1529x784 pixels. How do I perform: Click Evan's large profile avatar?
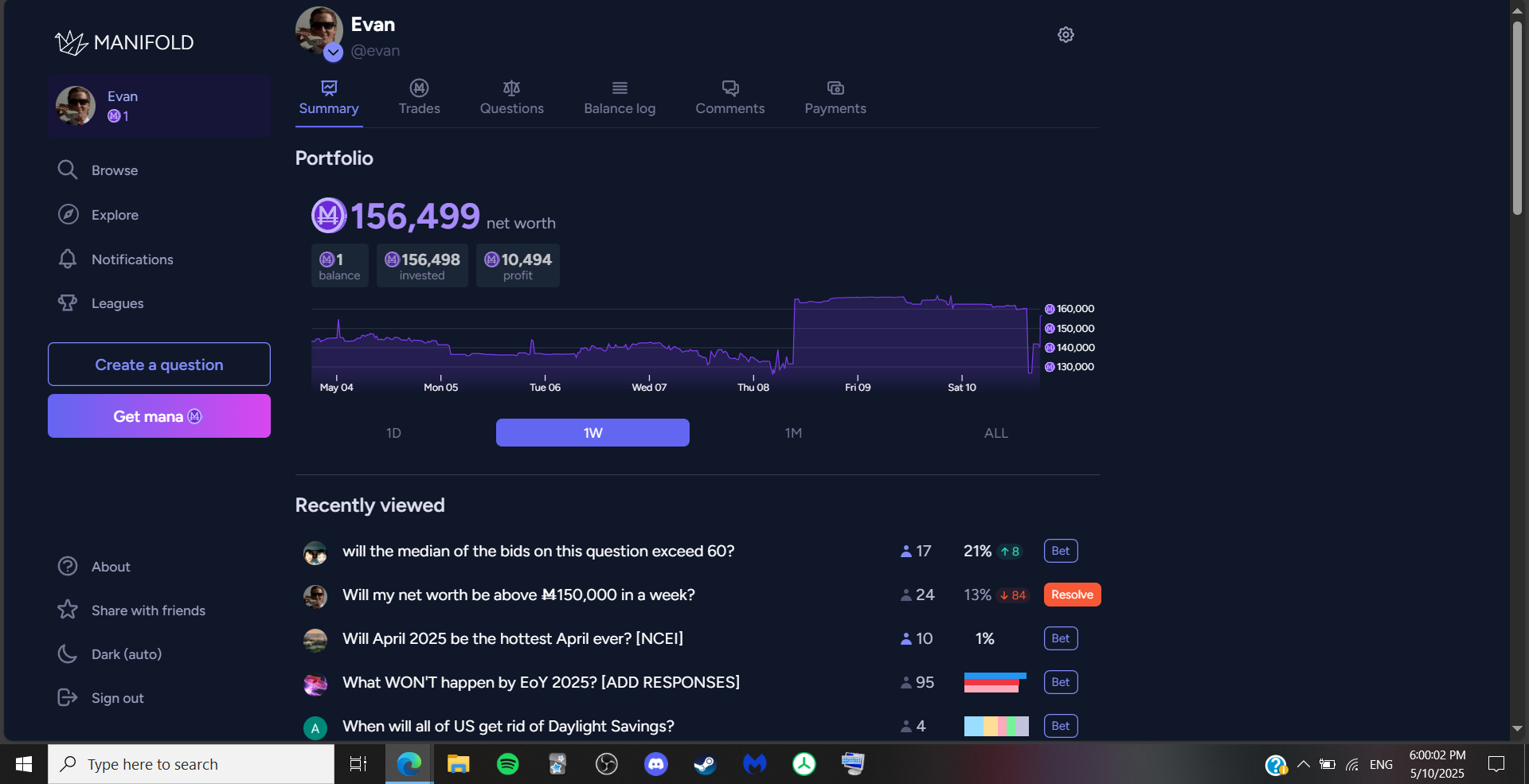coord(319,30)
